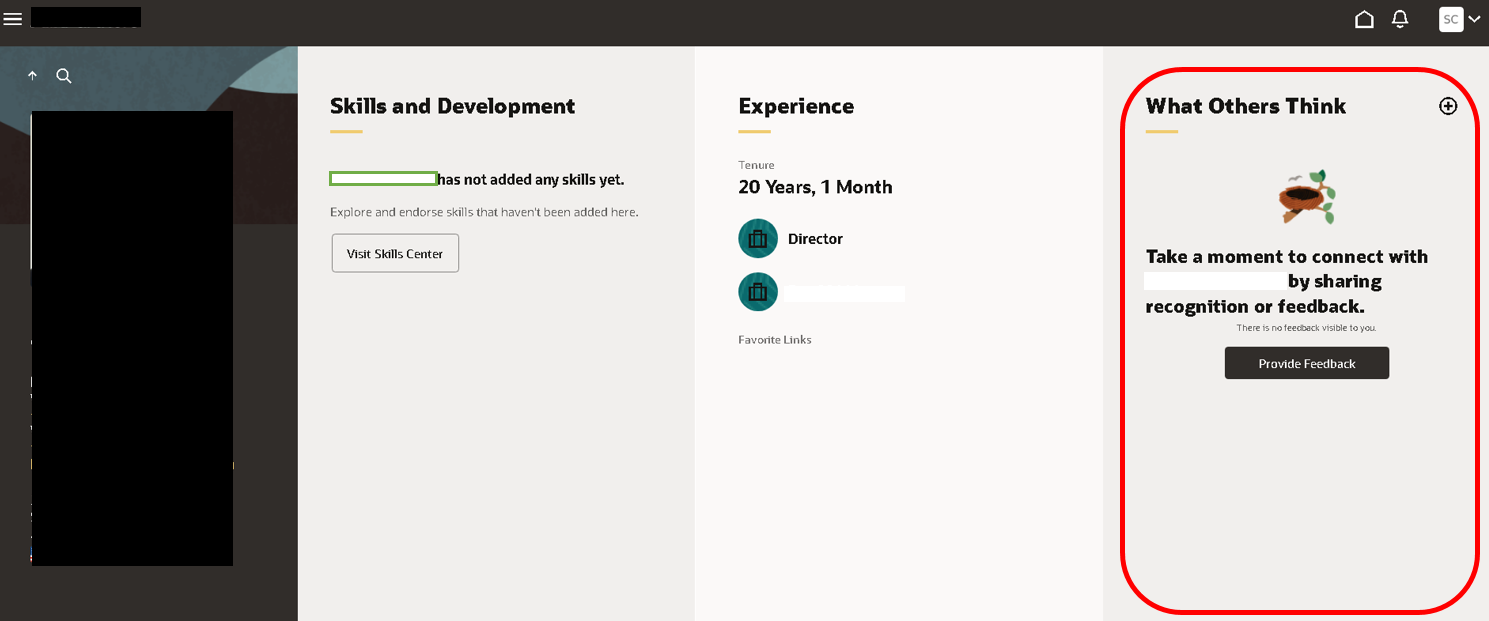Click the second job history briefcase icon

[758, 292]
